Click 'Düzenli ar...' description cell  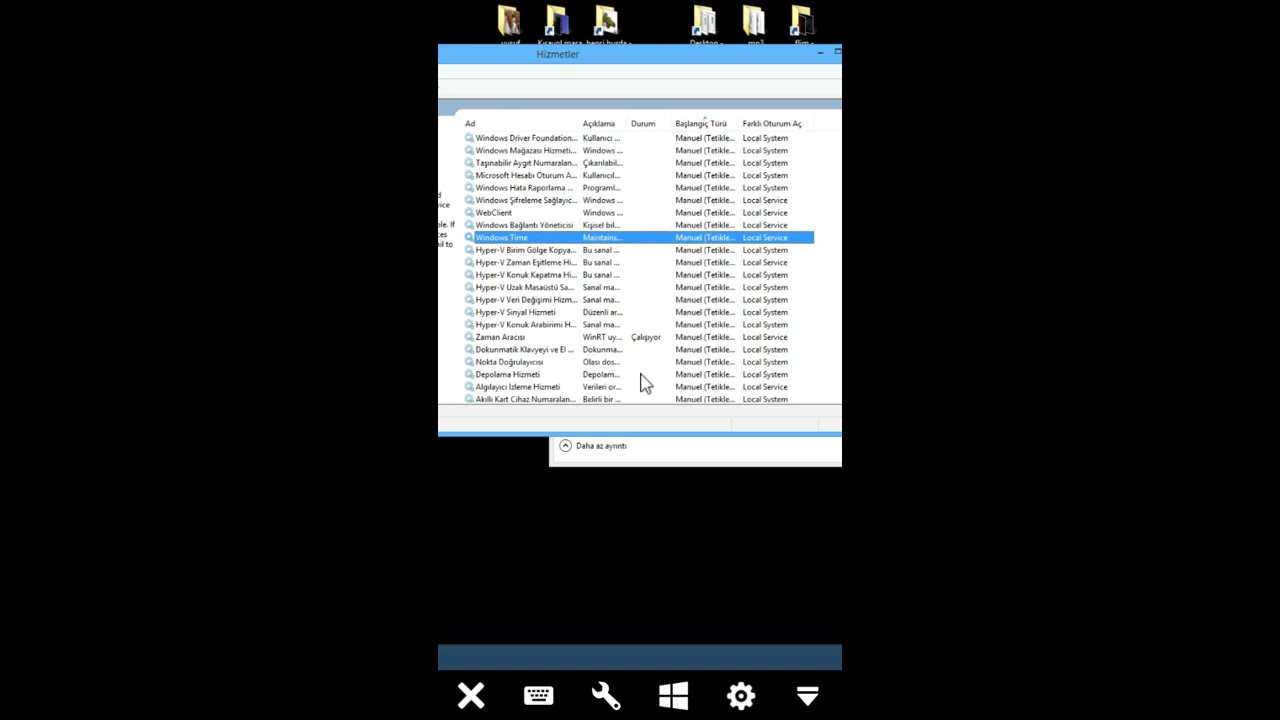pyautogui.click(x=603, y=312)
